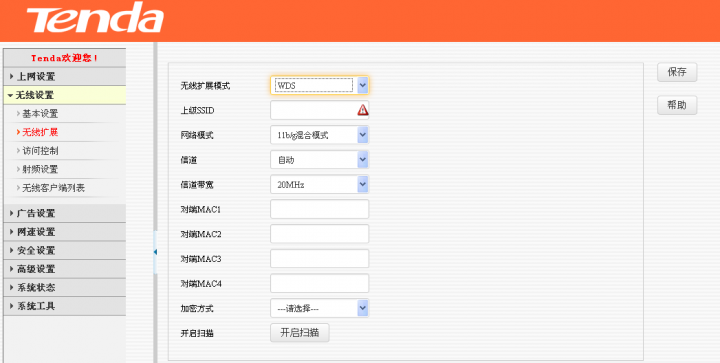Viewport: 720px width, 363px height.
Task: Click the Tenda欢迎您 welcome header
Action: coord(64,58)
